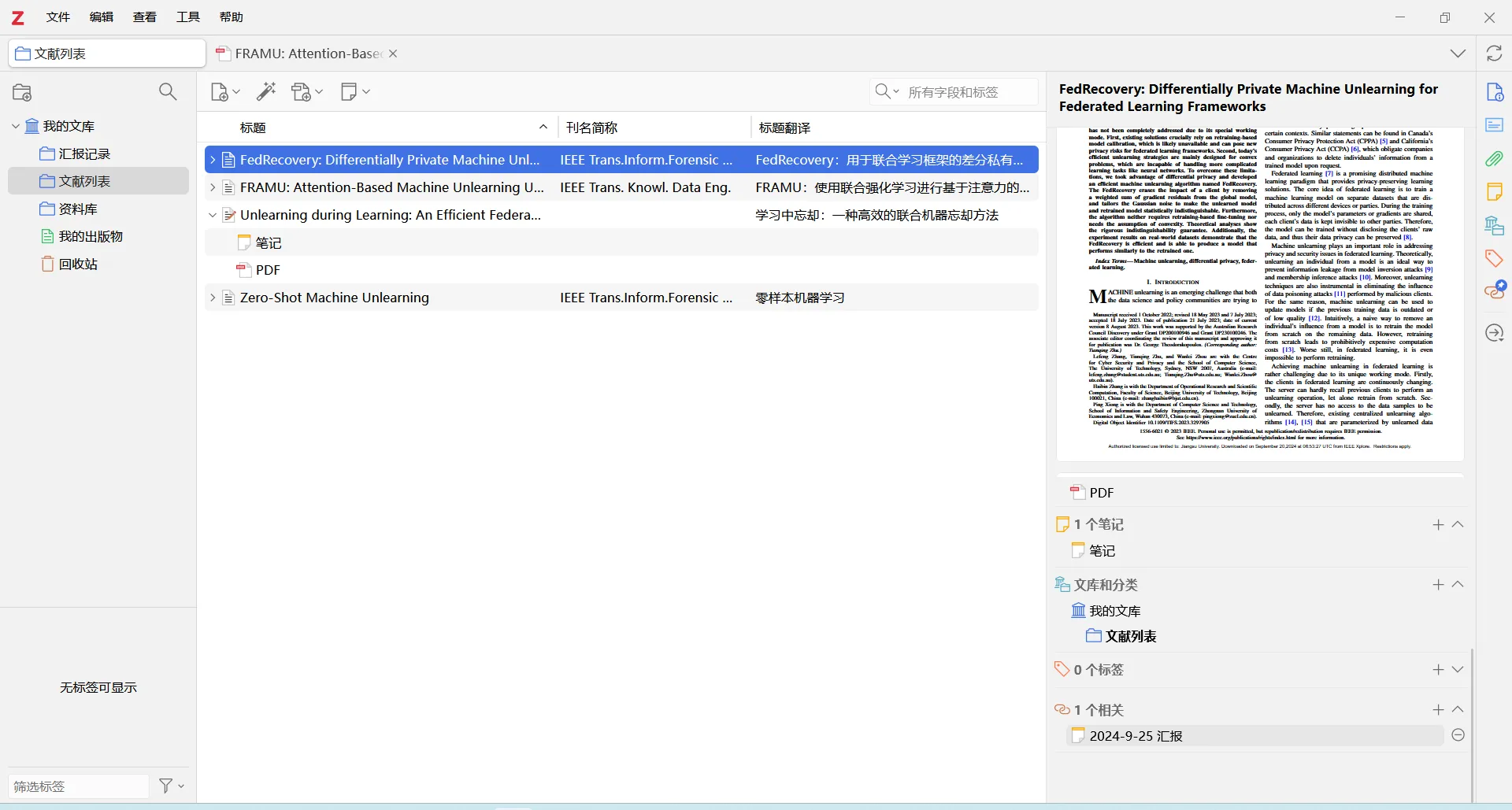
Task: Click the locate arrow side icon
Action: point(1494,333)
